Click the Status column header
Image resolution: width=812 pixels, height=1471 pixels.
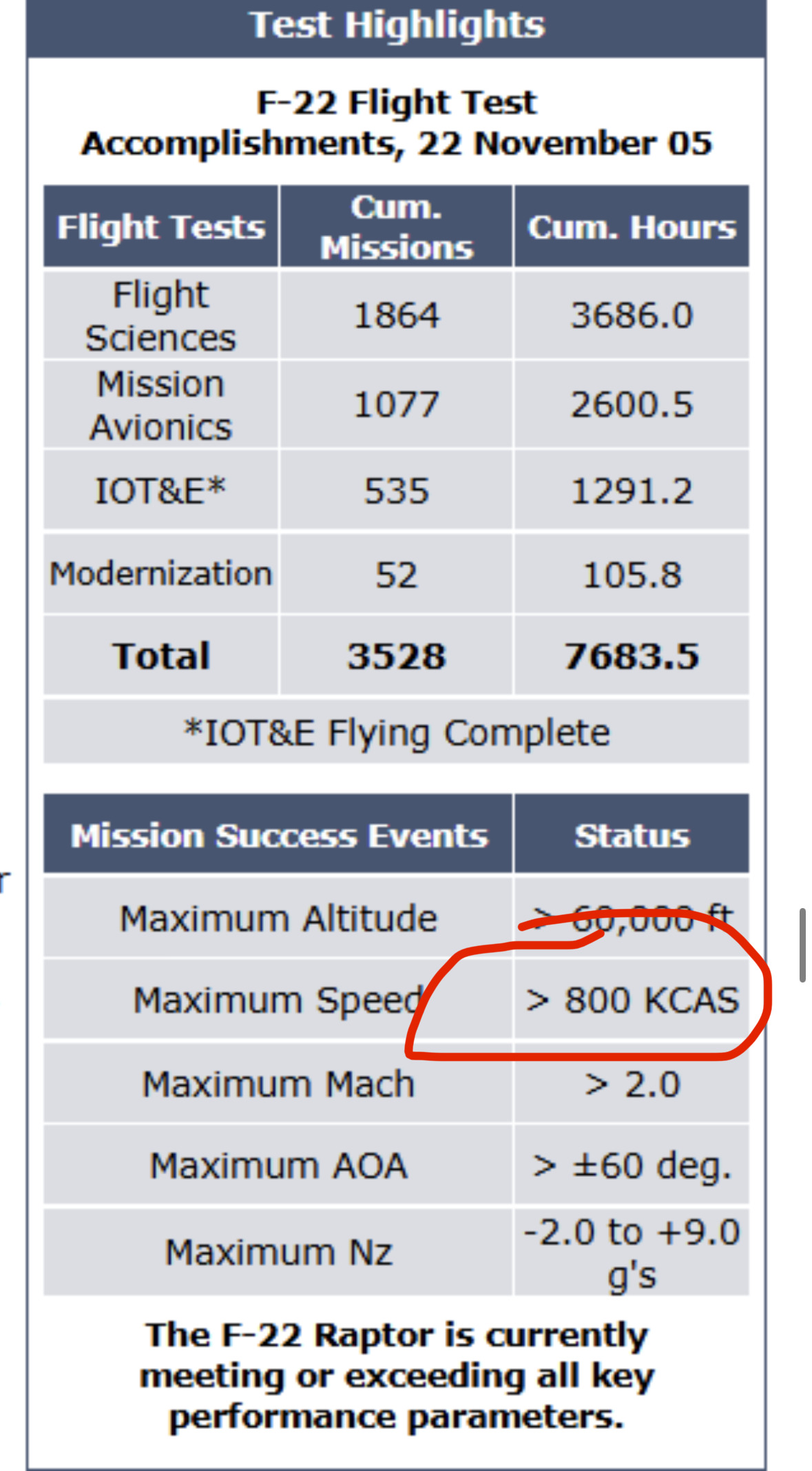click(x=631, y=835)
